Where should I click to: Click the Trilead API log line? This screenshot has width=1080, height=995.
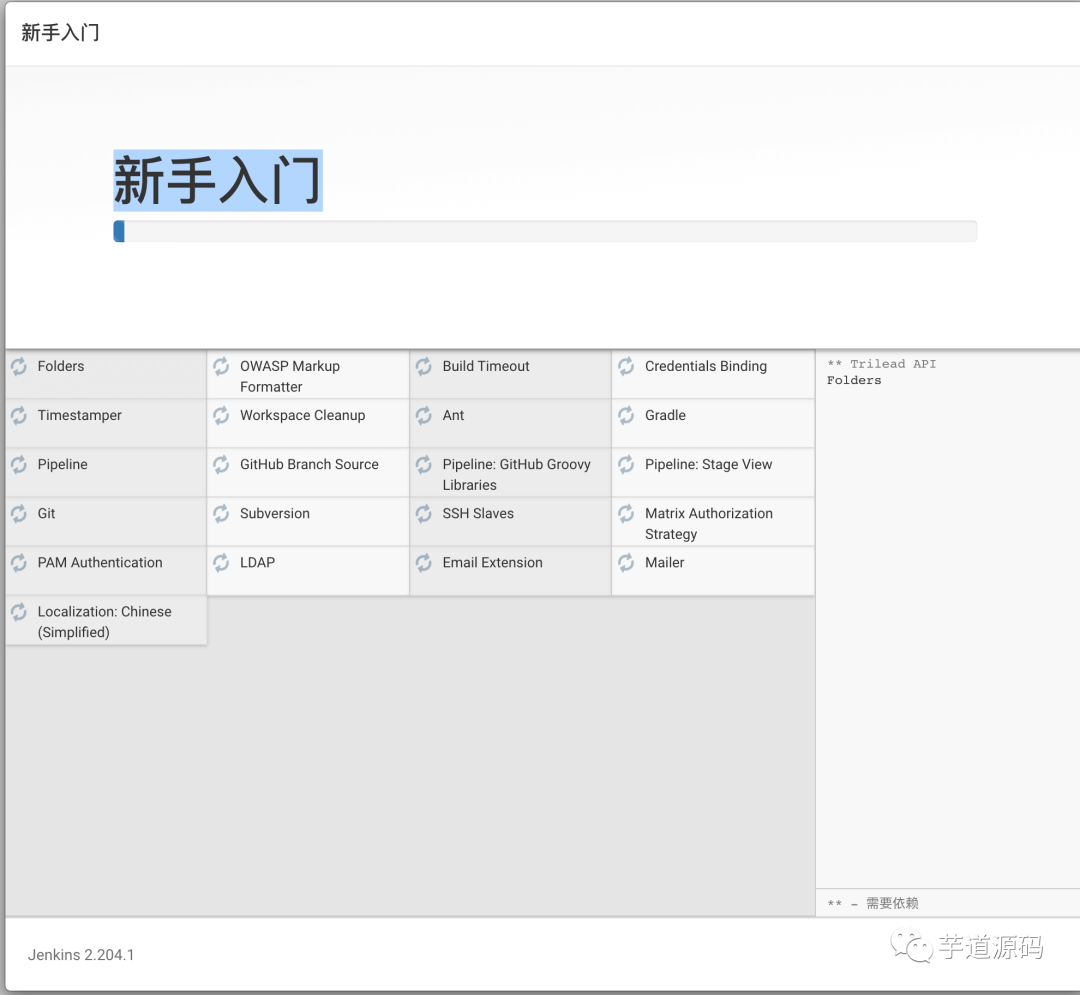[882, 364]
